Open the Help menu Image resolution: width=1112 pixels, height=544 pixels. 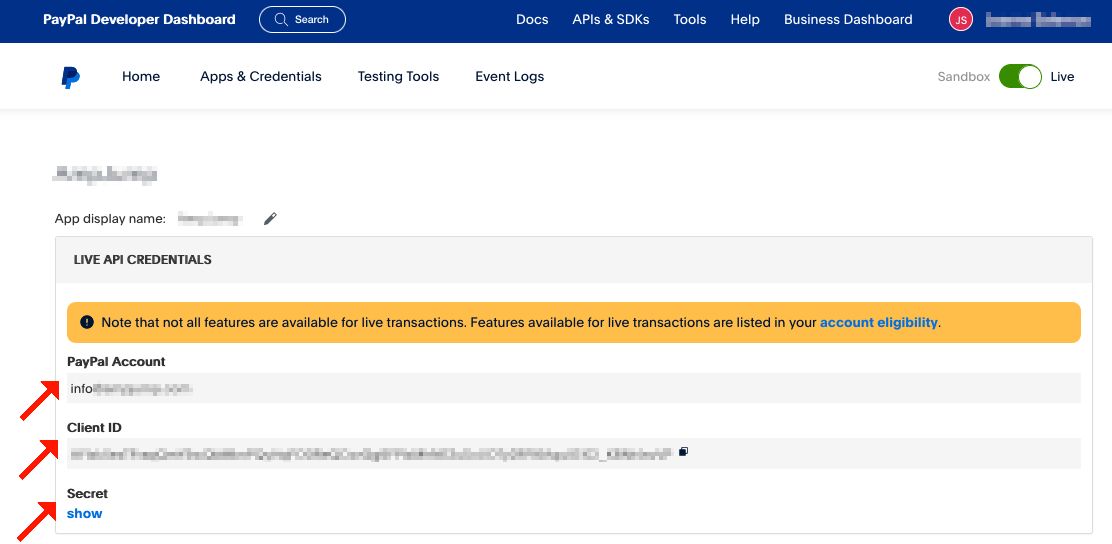coord(745,20)
